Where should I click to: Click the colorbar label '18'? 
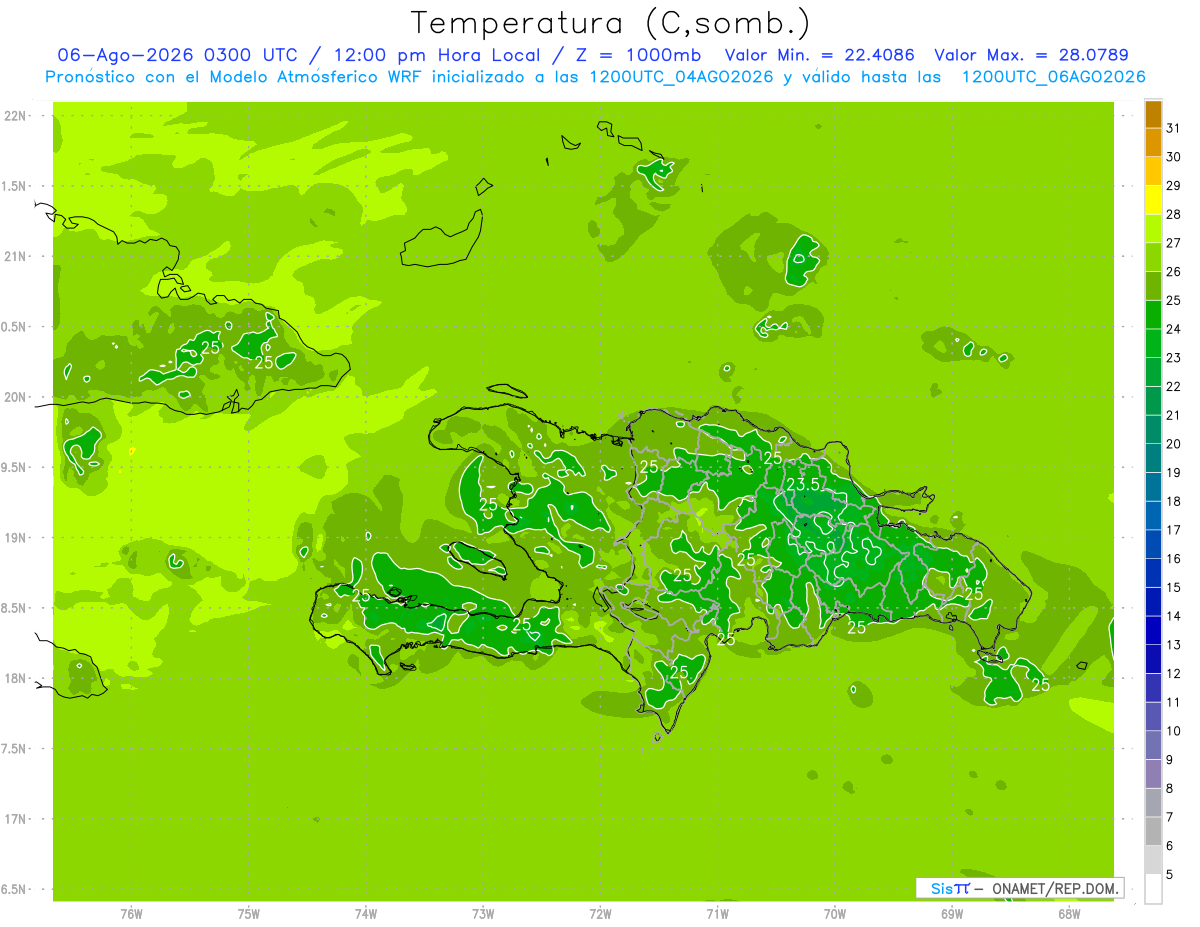1173,501
